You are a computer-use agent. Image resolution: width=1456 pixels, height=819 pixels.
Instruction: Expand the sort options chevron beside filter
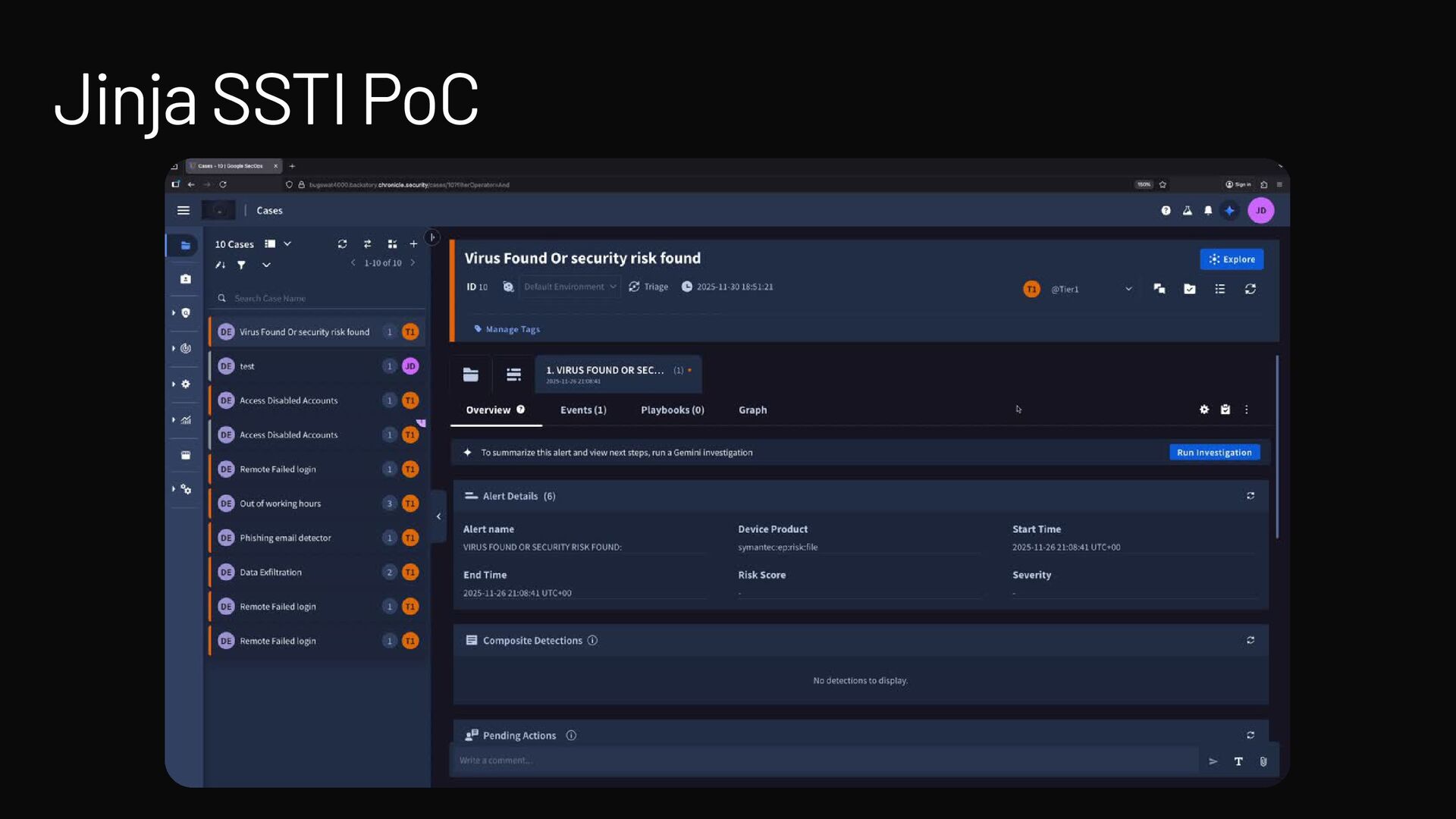point(266,265)
